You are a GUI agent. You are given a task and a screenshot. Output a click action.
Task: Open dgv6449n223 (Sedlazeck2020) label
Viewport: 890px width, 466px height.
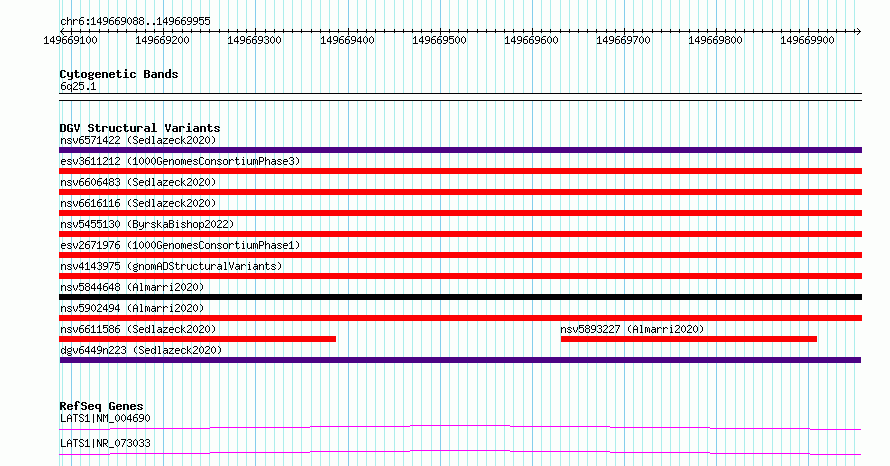coord(141,350)
